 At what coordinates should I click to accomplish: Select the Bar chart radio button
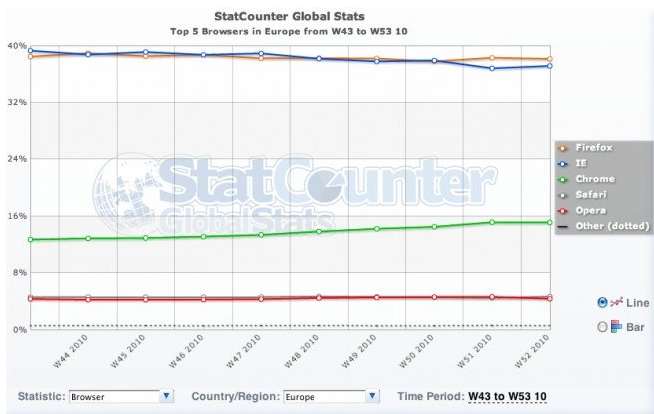602,326
